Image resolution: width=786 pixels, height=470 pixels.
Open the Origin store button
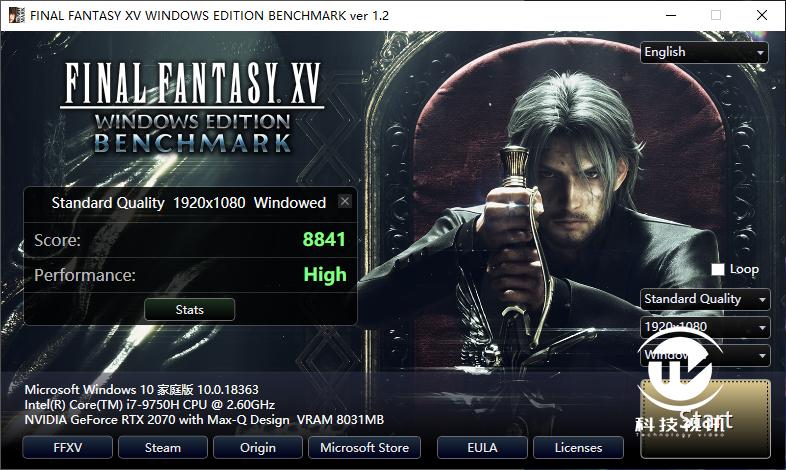coord(258,447)
